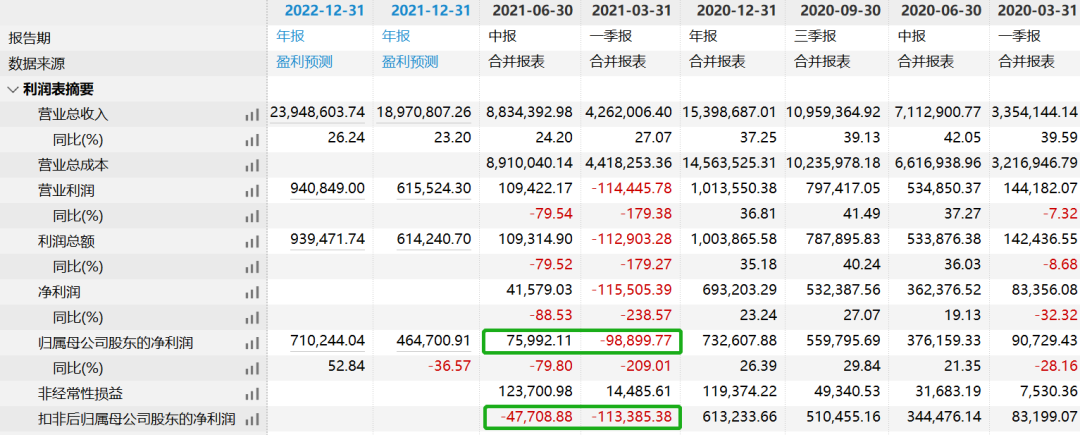Click the cell 8,834,392.98
Image resolution: width=1080 pixels, height=435 pixels.
530,114
